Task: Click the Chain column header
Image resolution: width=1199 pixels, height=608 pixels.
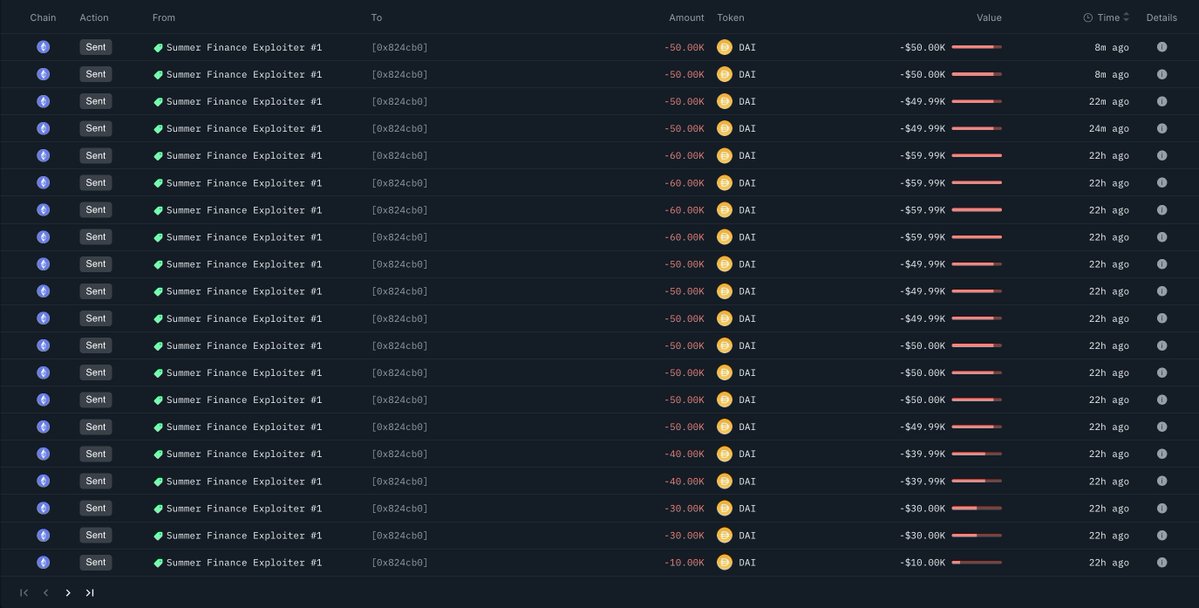Action: (x=43, y=18)
